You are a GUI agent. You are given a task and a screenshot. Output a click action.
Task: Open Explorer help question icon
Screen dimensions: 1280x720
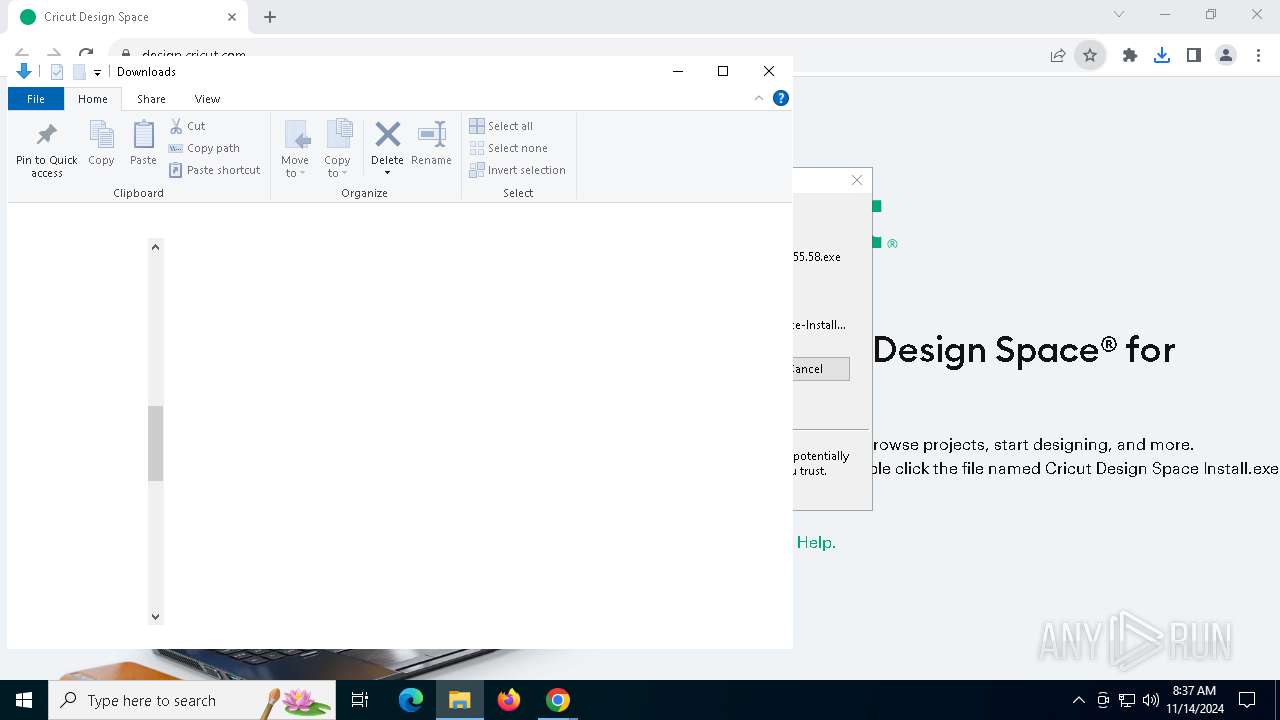pos(781,98)
